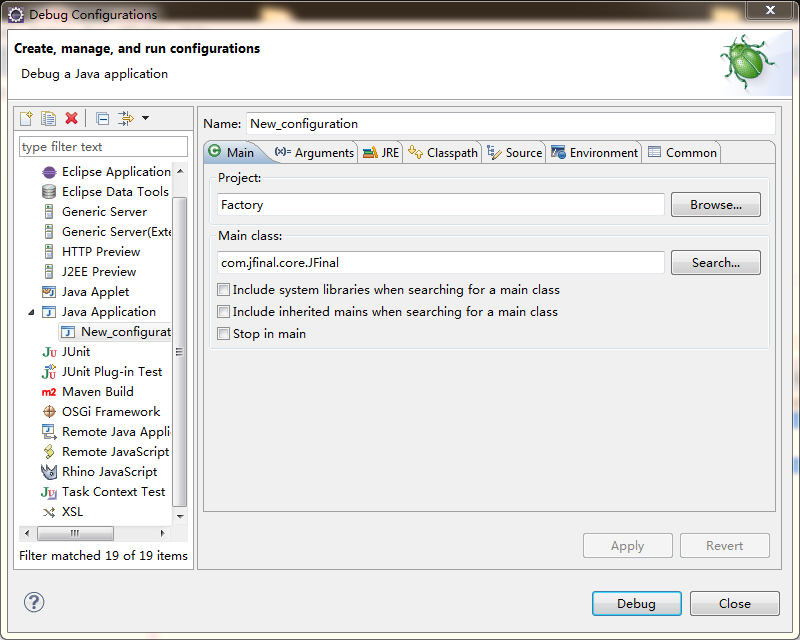Click the Generic Server icon
800x640 pixels.
[49, 212]
